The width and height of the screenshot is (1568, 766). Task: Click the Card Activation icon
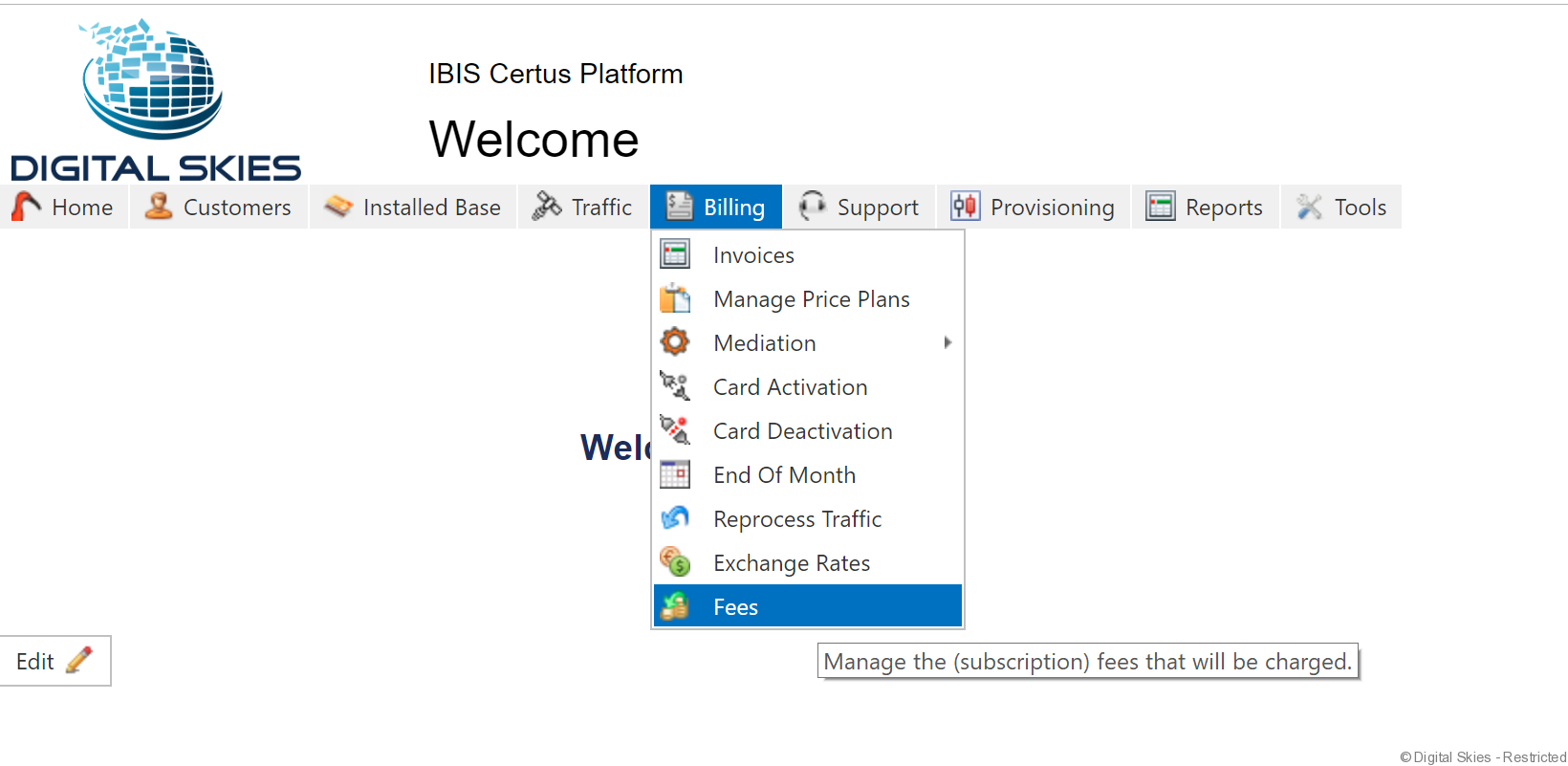click(x=675, y=386)
